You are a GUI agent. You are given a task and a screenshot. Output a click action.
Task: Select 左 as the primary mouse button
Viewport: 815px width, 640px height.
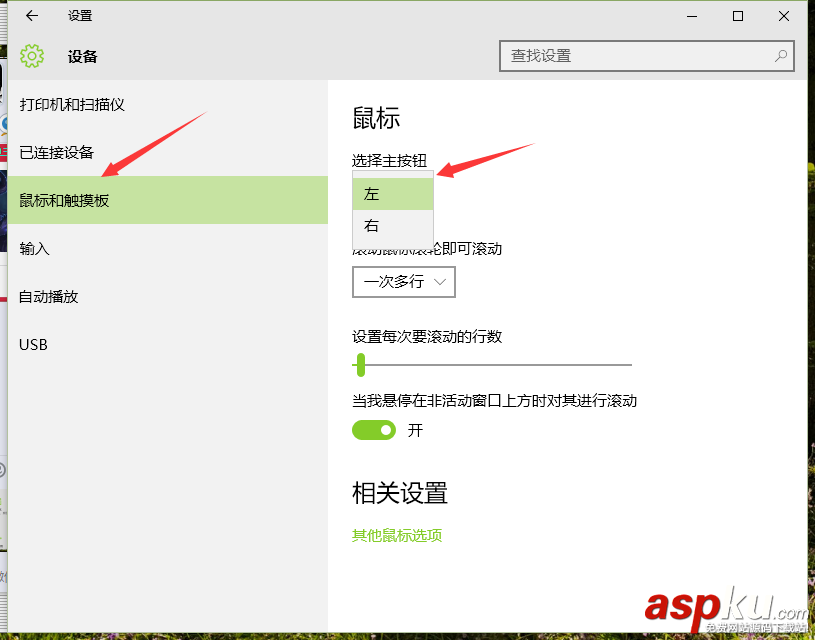(392, 192)
